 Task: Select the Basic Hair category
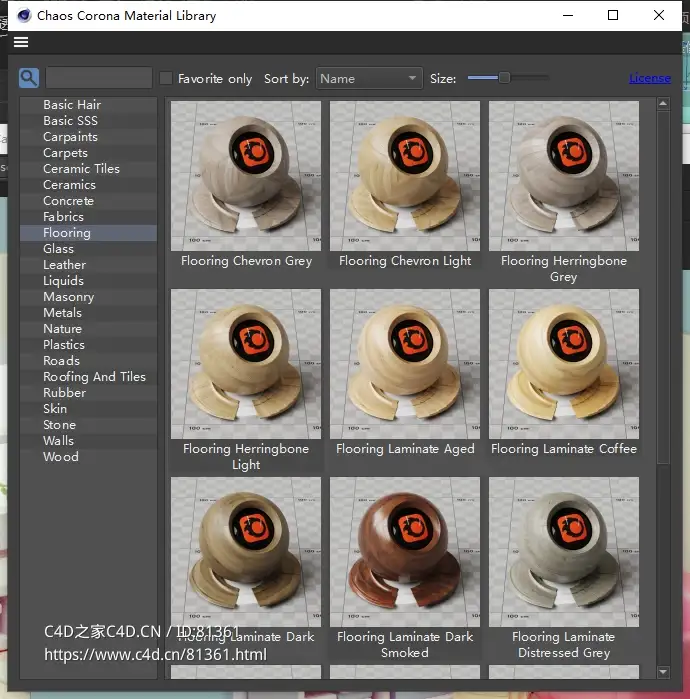(x=88, y=105)
